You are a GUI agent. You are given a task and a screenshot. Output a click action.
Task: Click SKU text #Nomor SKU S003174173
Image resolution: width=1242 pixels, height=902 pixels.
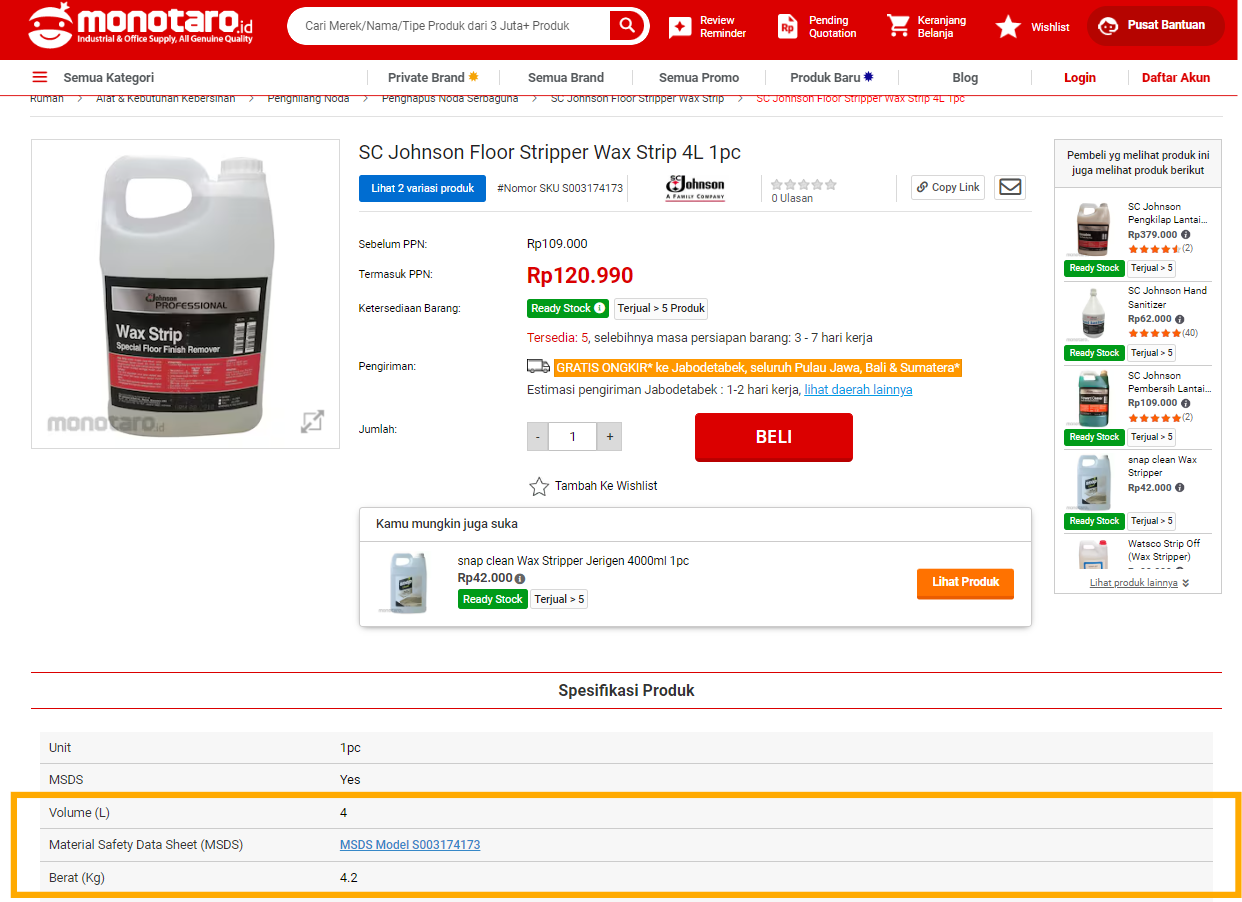(x=560, y=188)
